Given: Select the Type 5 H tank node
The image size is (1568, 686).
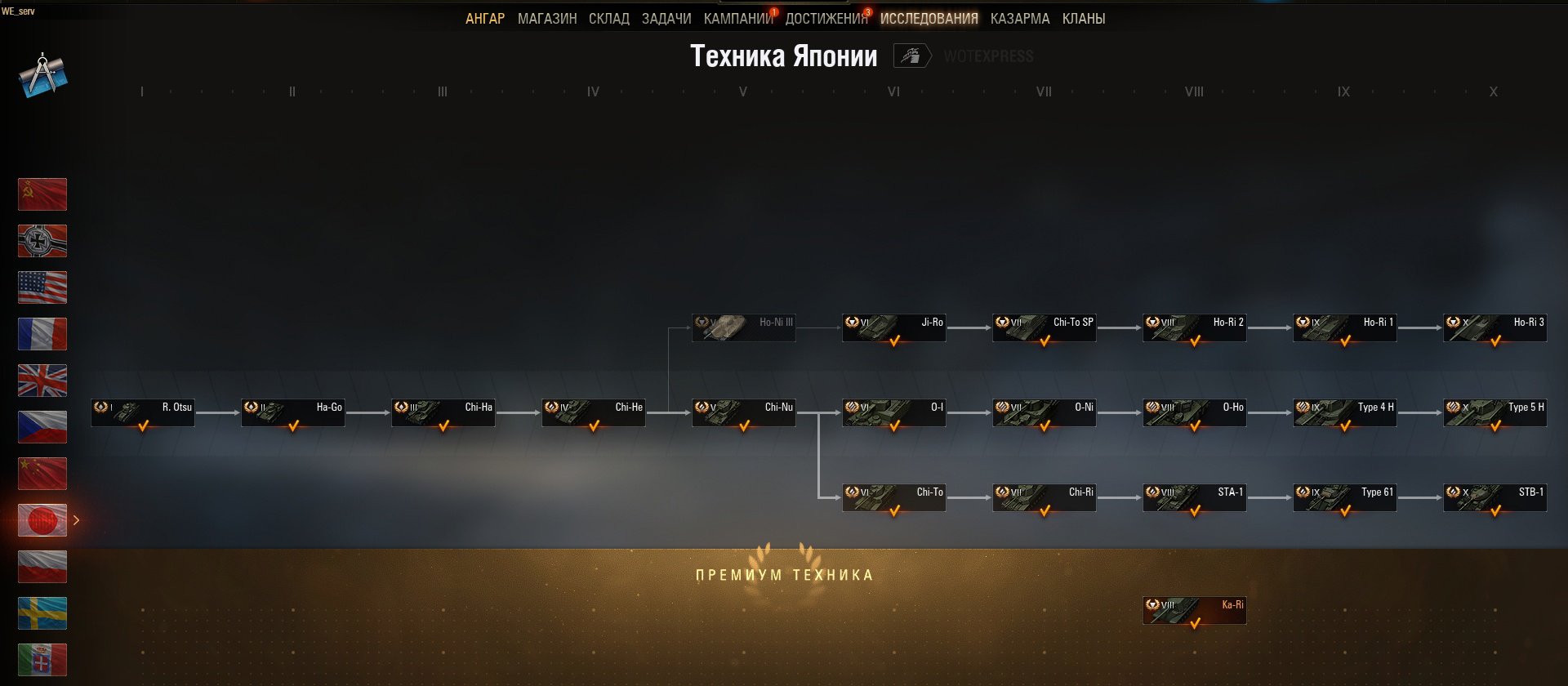Looking at the screenshot, I should pos(1494,412).
